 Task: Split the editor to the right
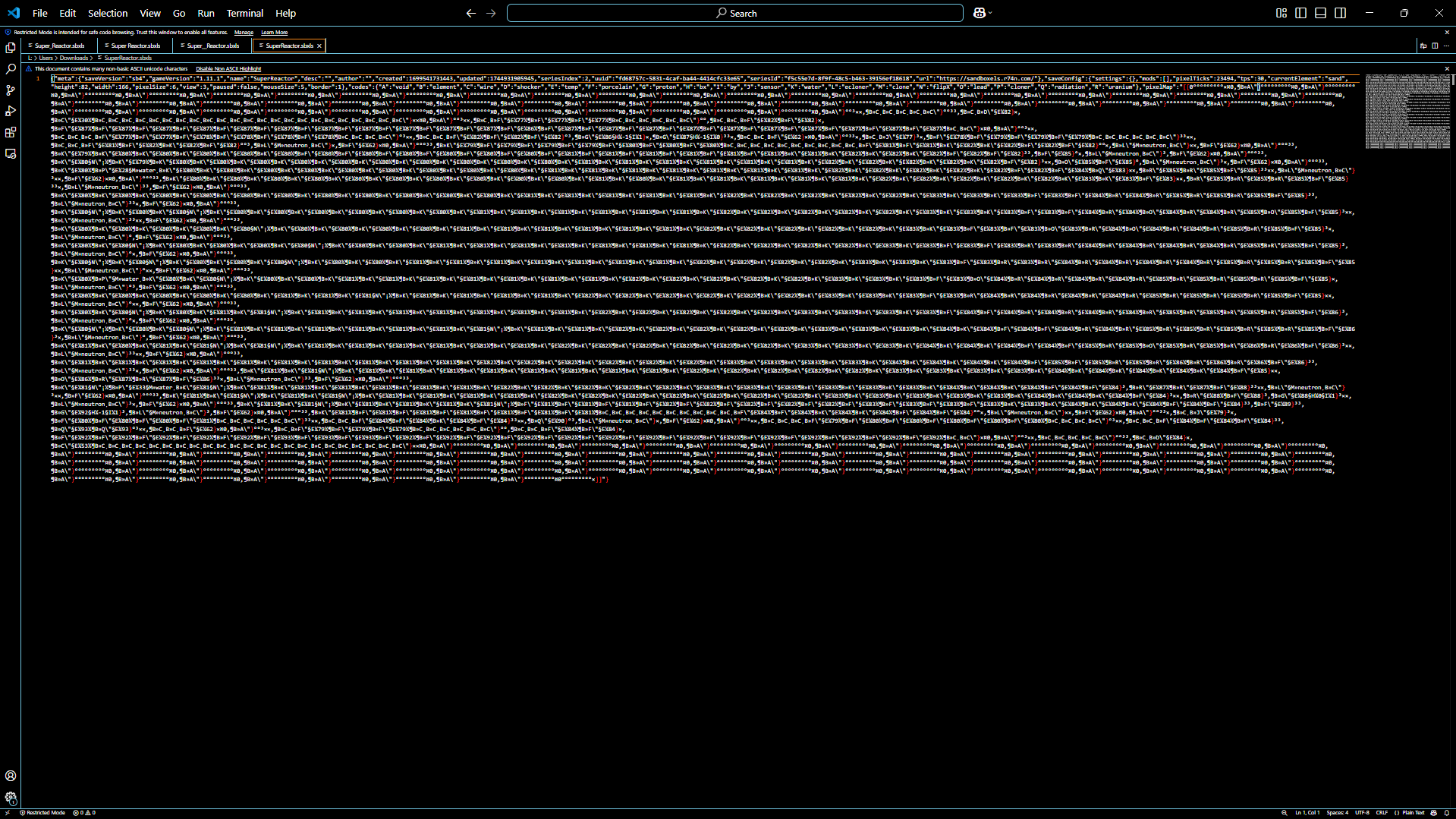point(1435,46)
